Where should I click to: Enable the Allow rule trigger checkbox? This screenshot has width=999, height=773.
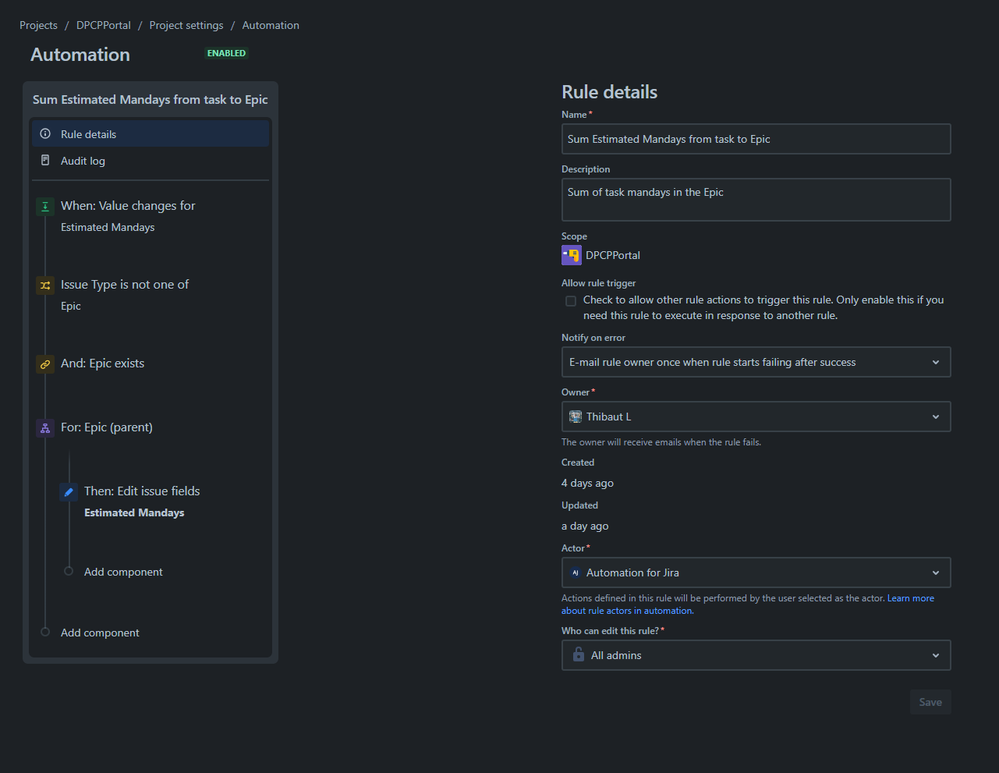571,301
